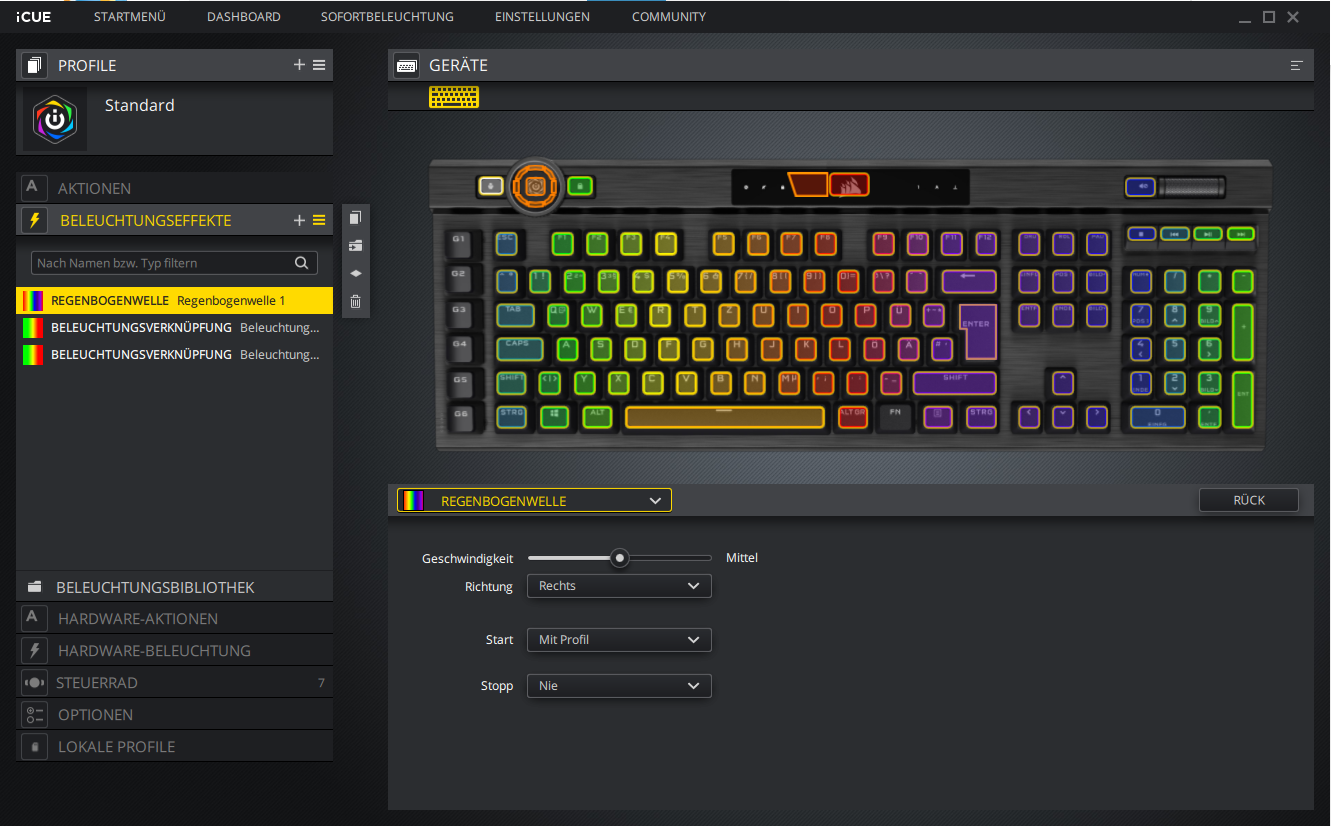Click the large purple ENTER key
The width and height of the screenshot is (1331, 826).
978,331
